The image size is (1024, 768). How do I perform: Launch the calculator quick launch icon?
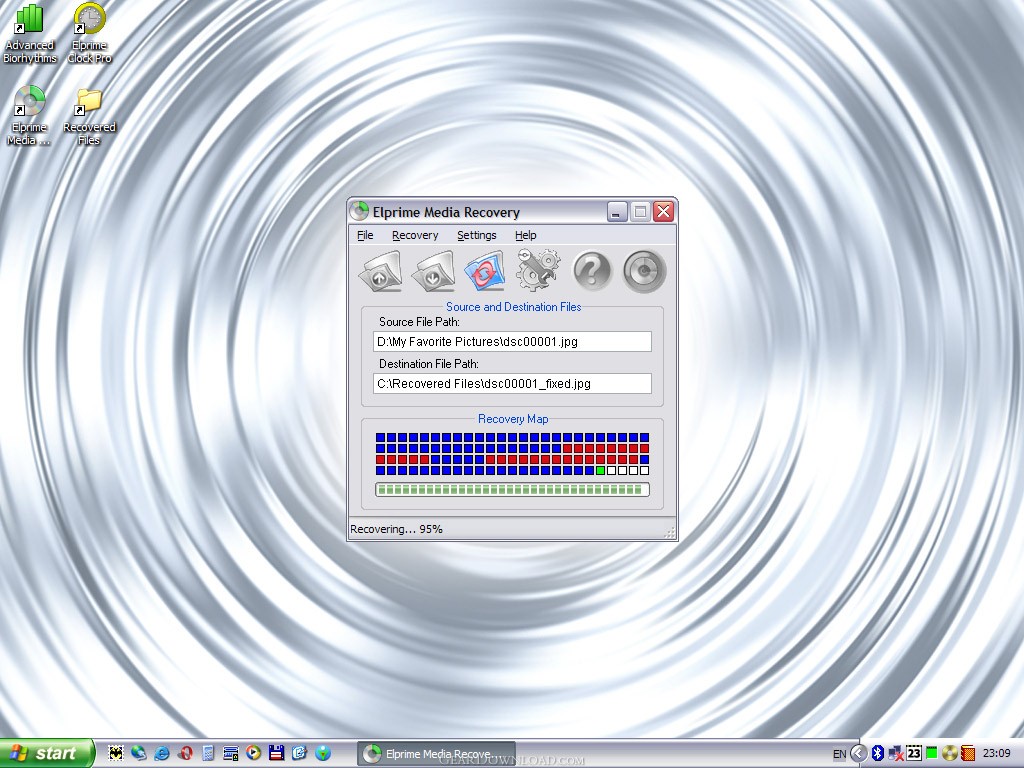click(x=208, y=753)
